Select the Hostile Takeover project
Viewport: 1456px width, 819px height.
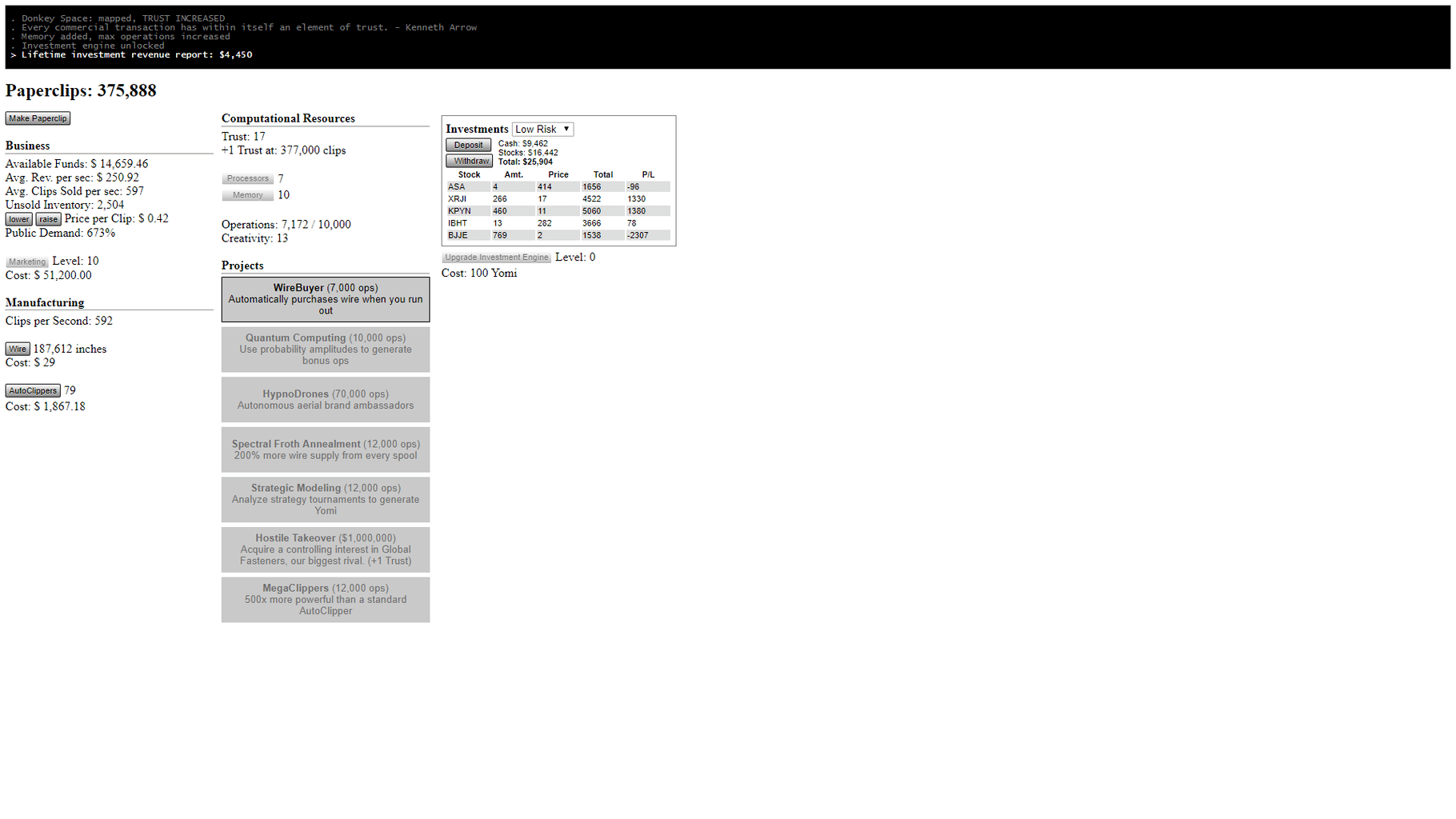coord(326,549)
